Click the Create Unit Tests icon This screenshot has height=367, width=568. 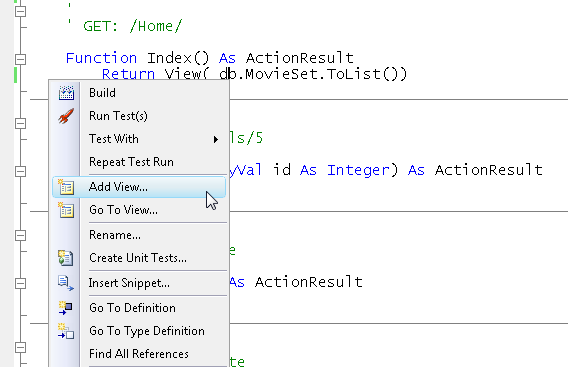[66, 258]
